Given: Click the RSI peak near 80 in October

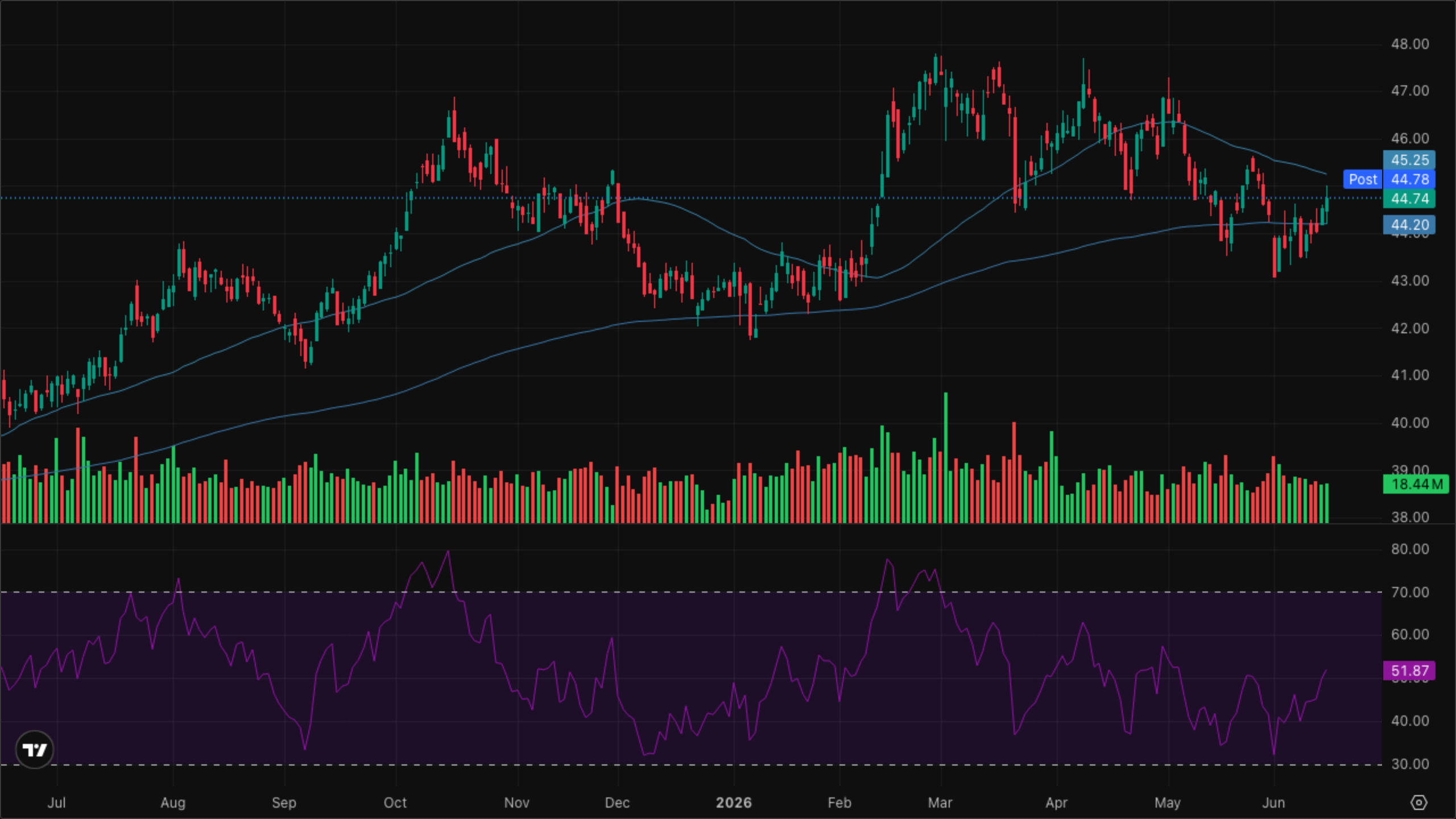Looking at the screenshot, I should point(448,551).
